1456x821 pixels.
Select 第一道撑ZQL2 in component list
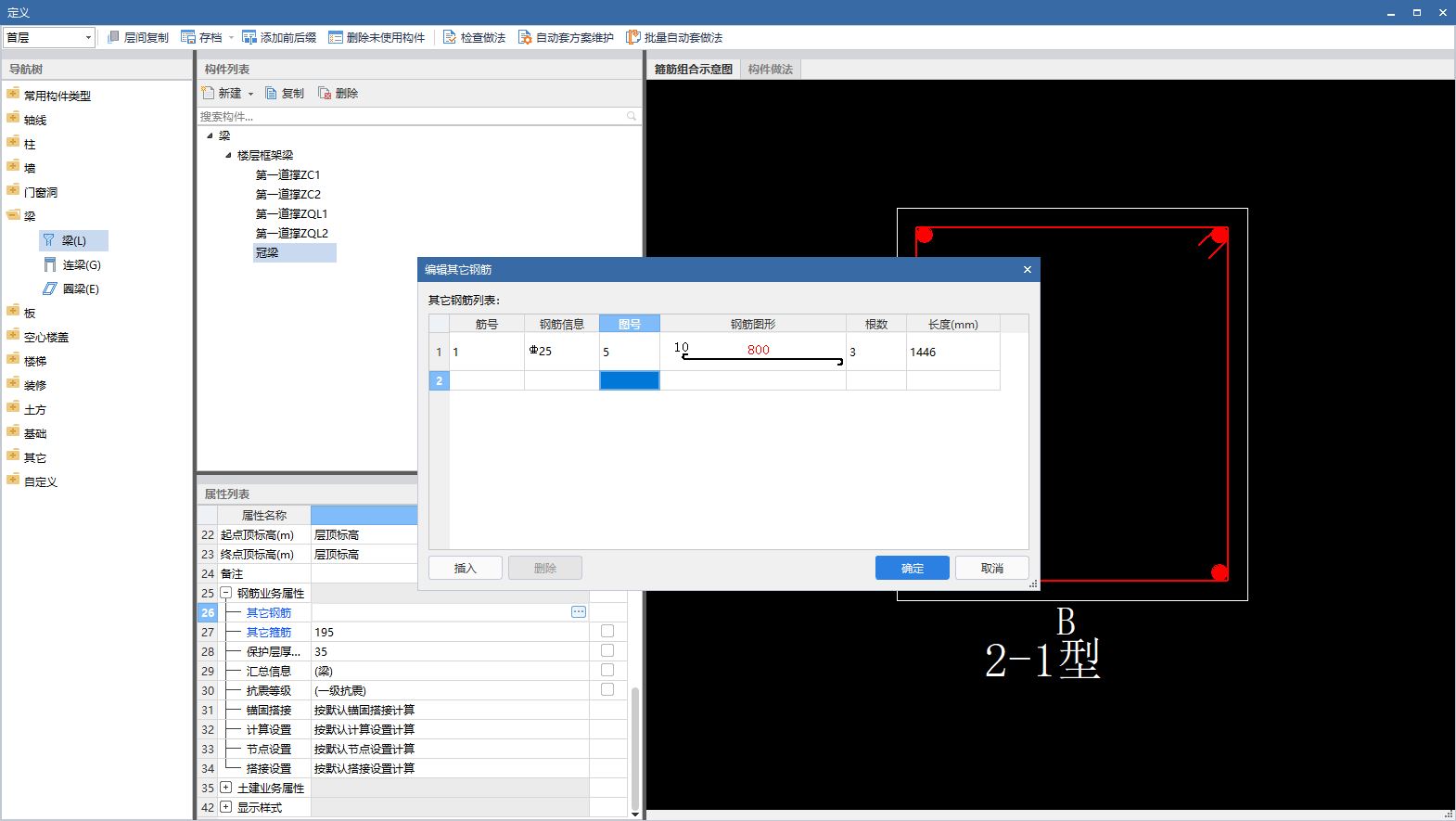coord(291,233)
